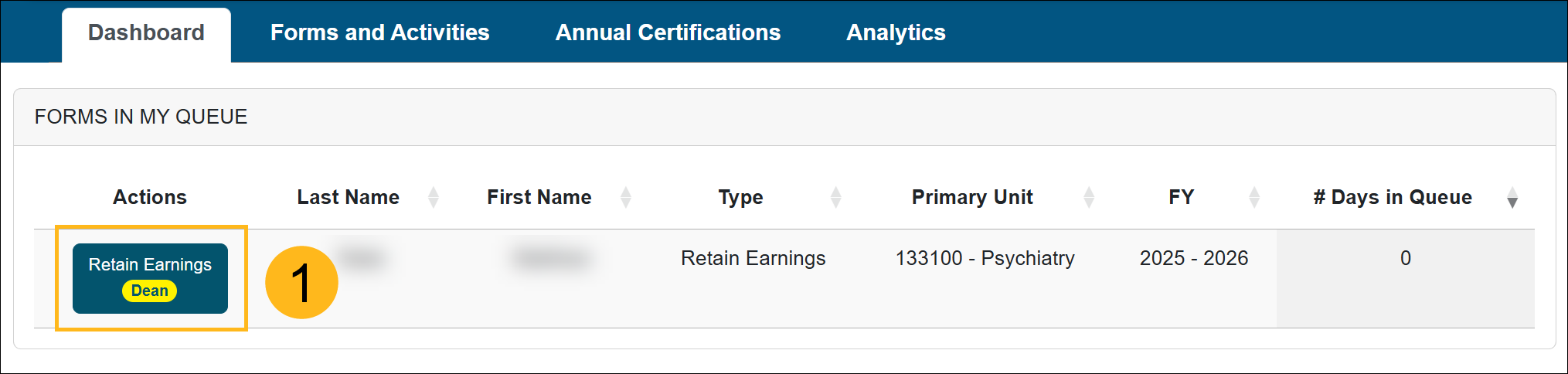
Task: Click the orange number 1 marker
Action: [301, 282]
